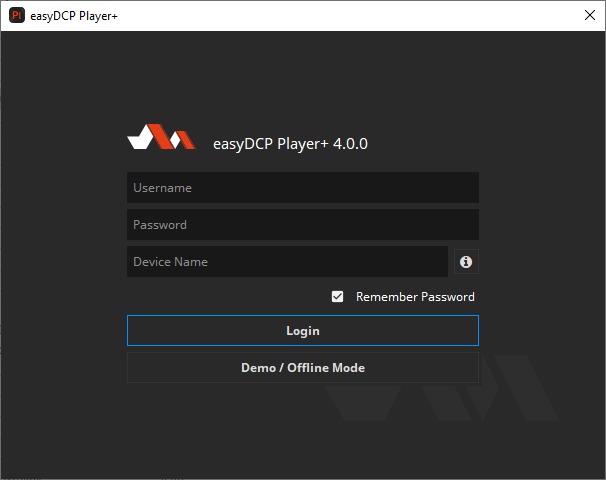
Task: Toggle the Remember Password checkbox
Action: pos(338,297)
